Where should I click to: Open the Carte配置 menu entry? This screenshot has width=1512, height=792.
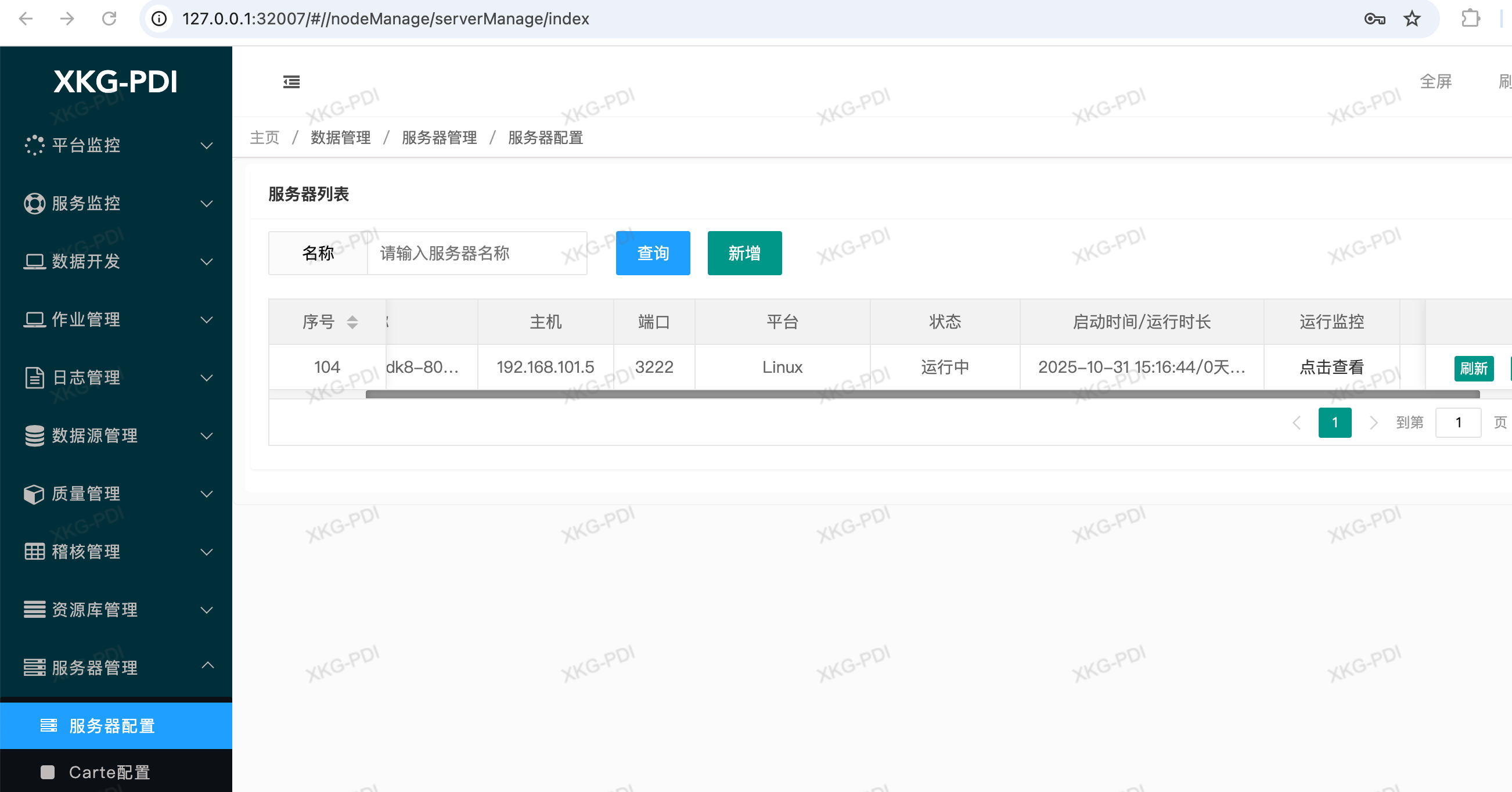109,772
